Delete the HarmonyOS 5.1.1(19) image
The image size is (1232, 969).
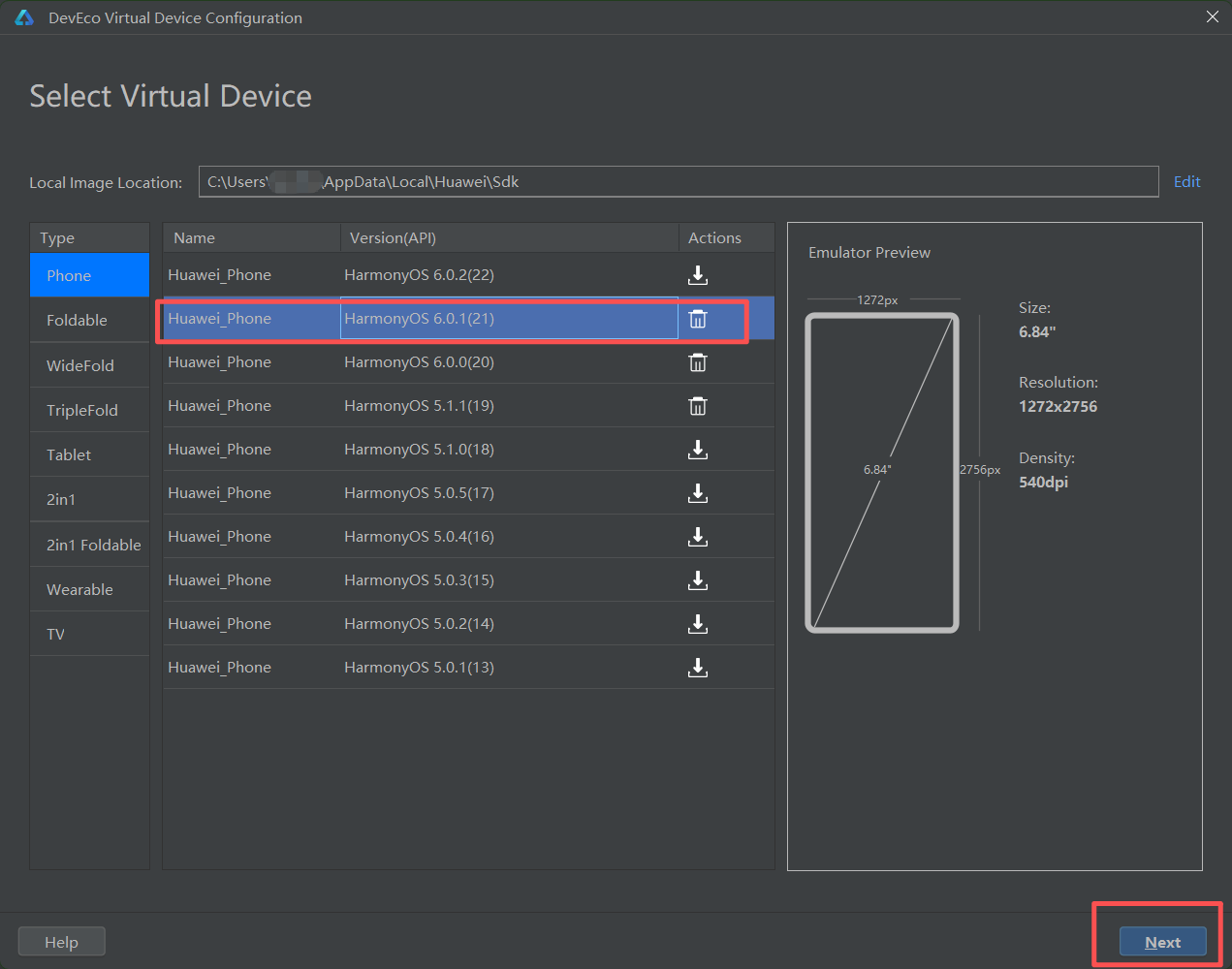pos(698,406)
